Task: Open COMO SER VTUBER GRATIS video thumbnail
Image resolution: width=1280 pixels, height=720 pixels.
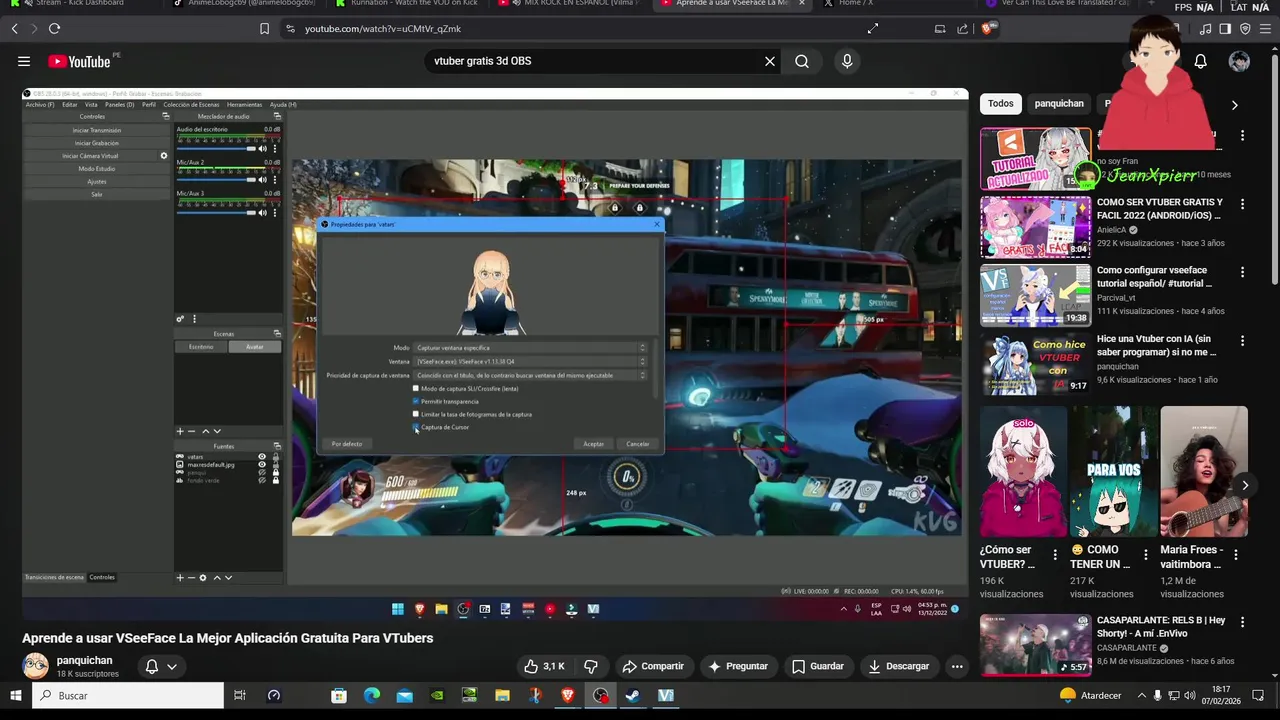Action: coord(1035,227)
